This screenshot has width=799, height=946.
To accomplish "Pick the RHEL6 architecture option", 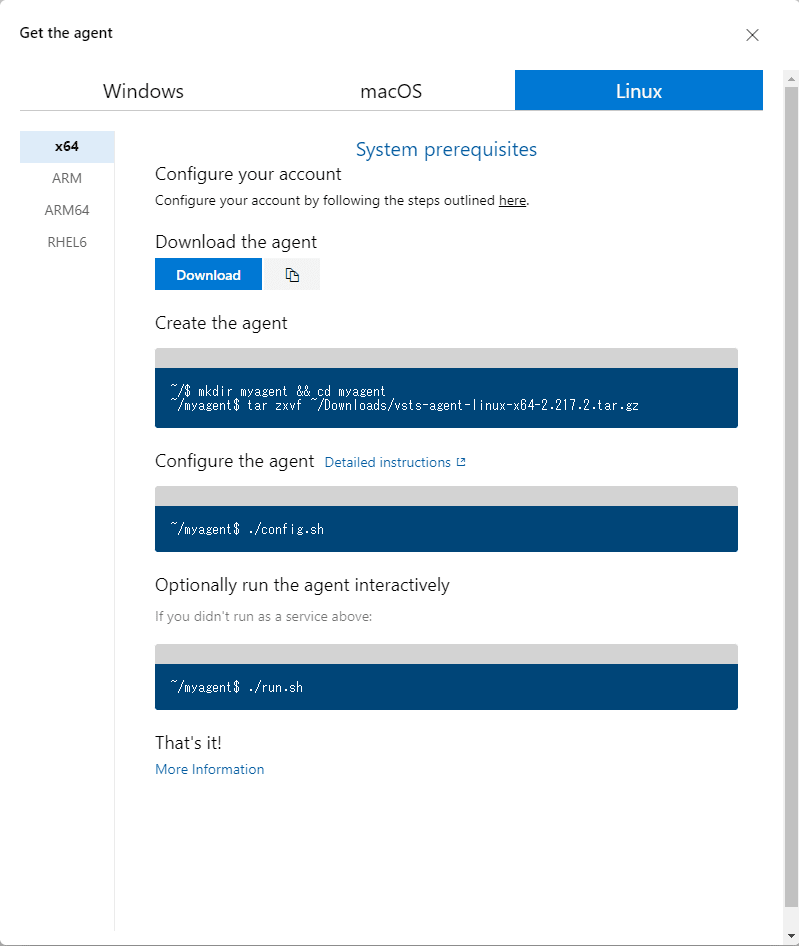I will (67, 242).
